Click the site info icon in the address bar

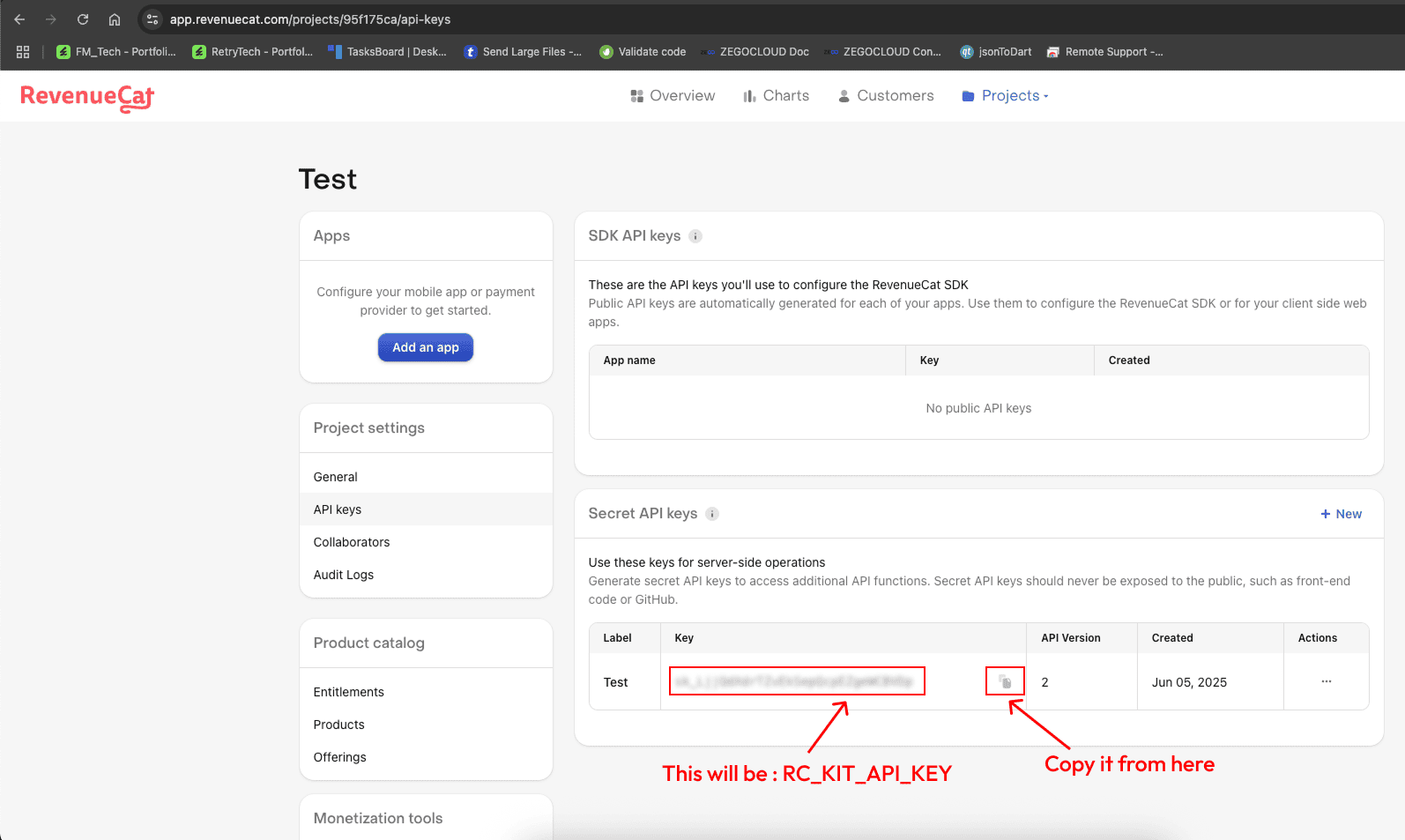(x=152, y=19)
